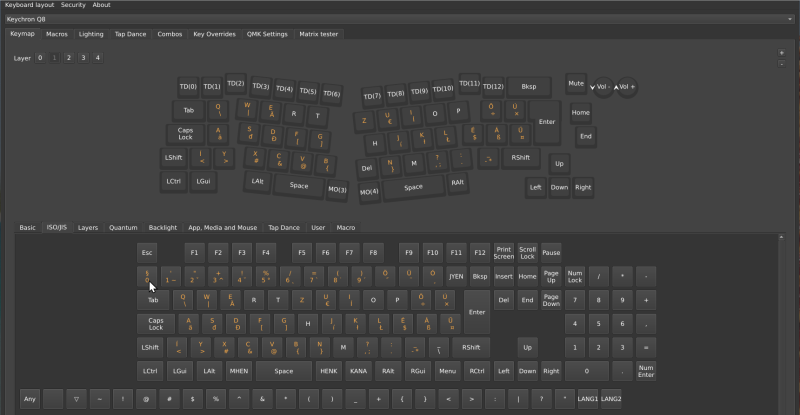The width and height of the screenshot is (800, 415).
Task: Select the Mute key on the keymap
Action: pyautogui.click(x=576, y=84)
